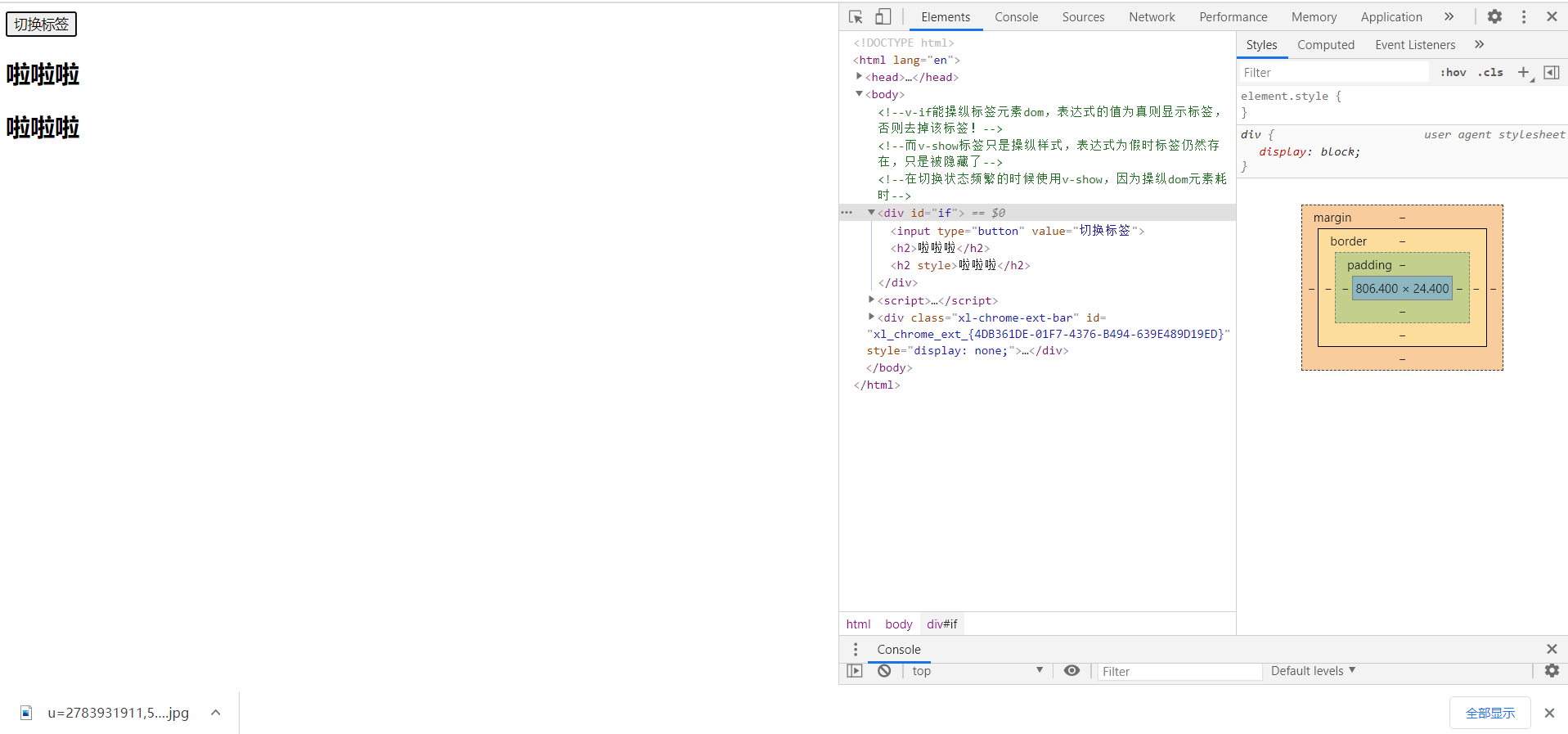
Task: Toggle the console sidebar icon
Action: 855,671
